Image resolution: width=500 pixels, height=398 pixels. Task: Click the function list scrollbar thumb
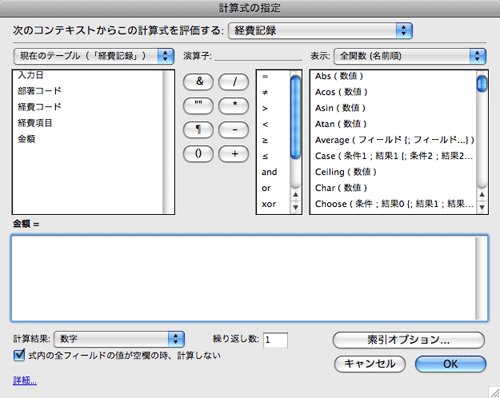(482, 84)
